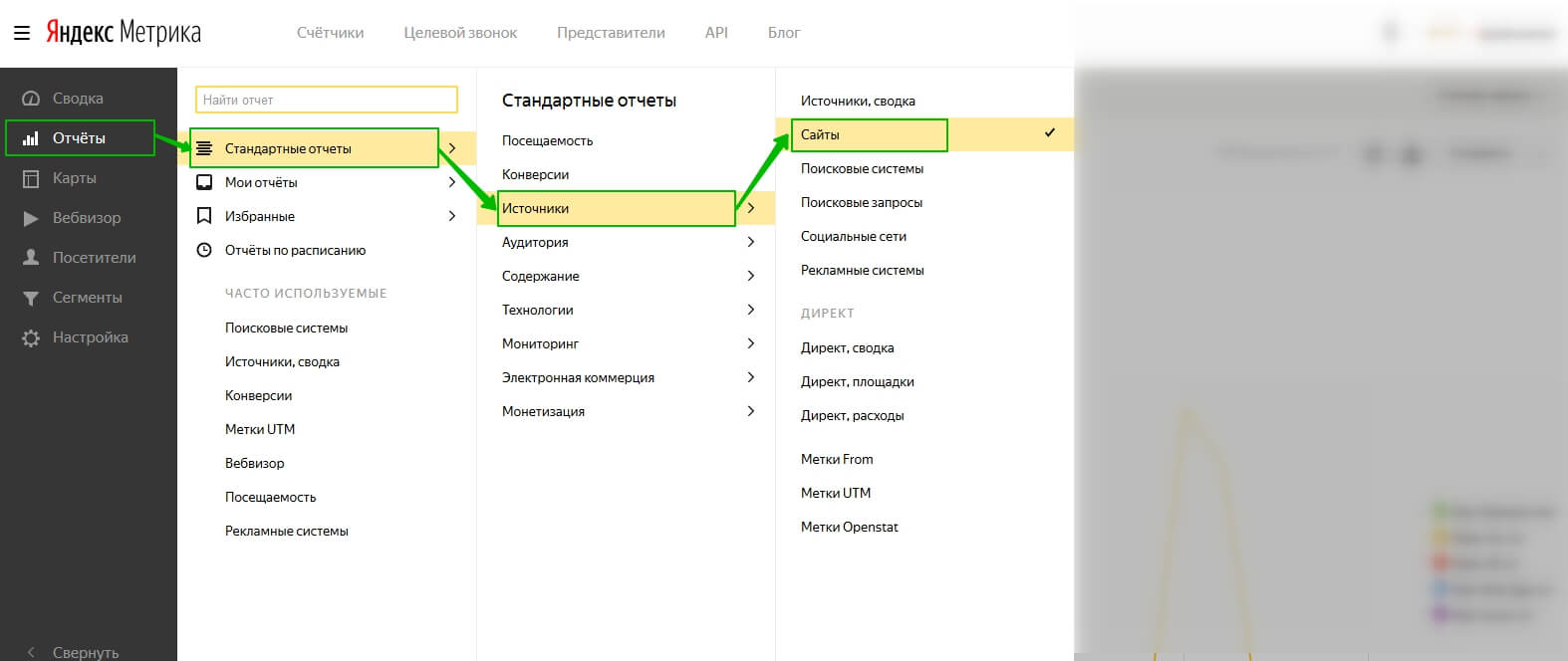
Task: Open the Источники, сводка report in sources list
Action: click(858, 101)
